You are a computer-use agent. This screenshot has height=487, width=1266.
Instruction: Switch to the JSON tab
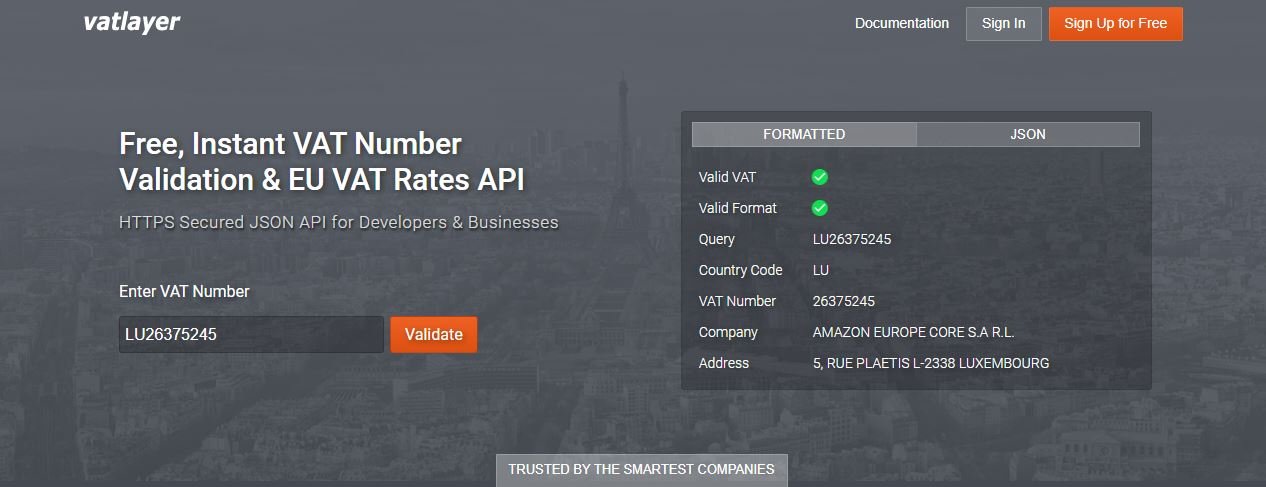pos(1028,134)
